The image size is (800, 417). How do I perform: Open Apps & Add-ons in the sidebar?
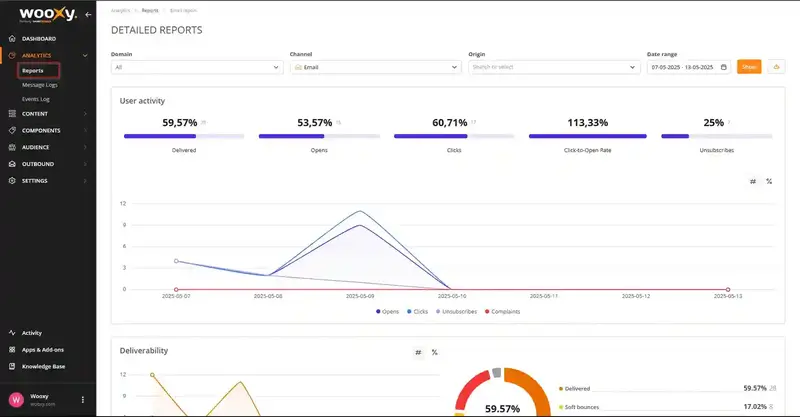[x=42, y=350]
